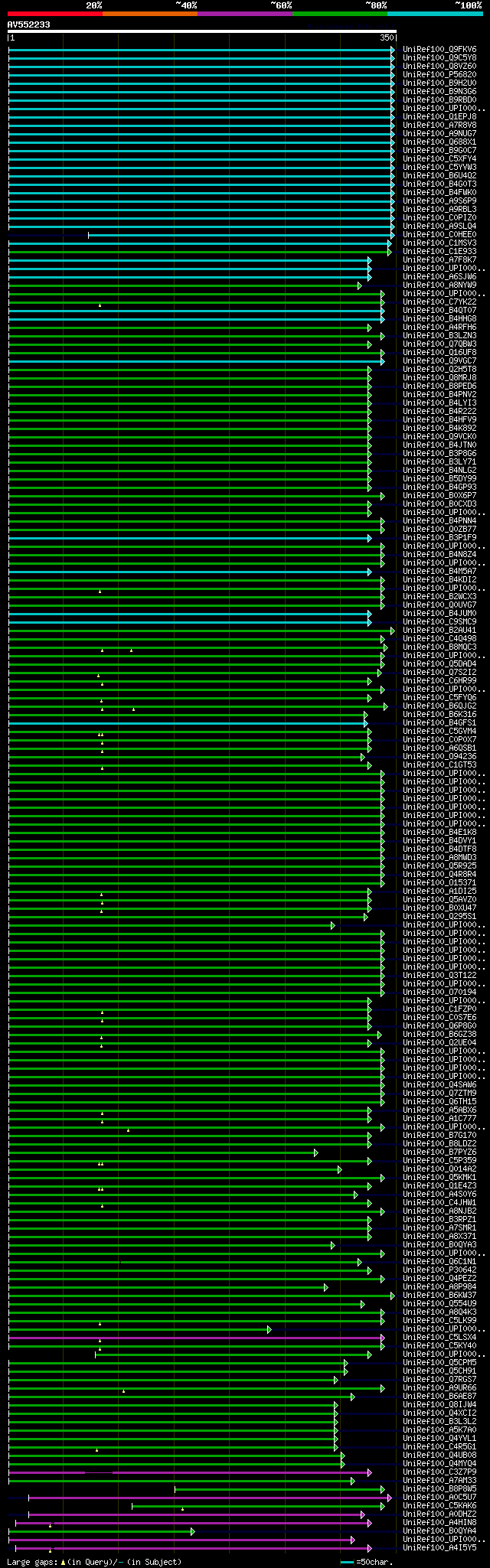The image size is (490, 1568).
Task: Open hit UniRef100_B9H2U0
Action: (x=439, y=83)
